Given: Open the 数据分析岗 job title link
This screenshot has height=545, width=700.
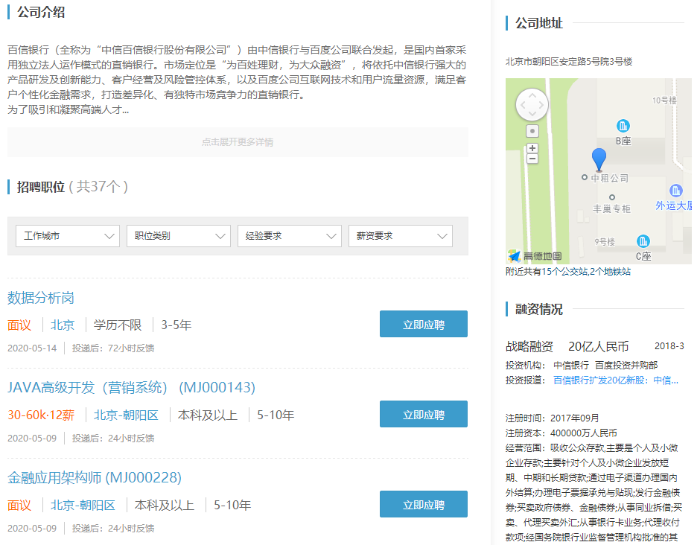Looking at the screenshot, I should [x=41, y=298].
